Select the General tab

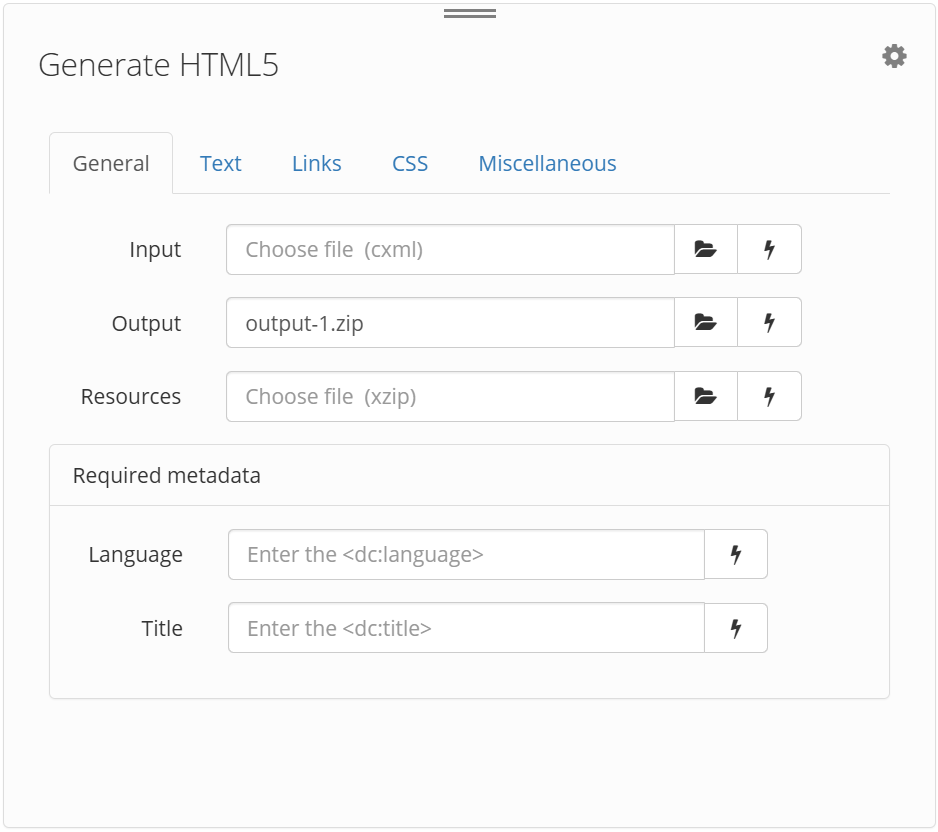[x=110, y=163]
